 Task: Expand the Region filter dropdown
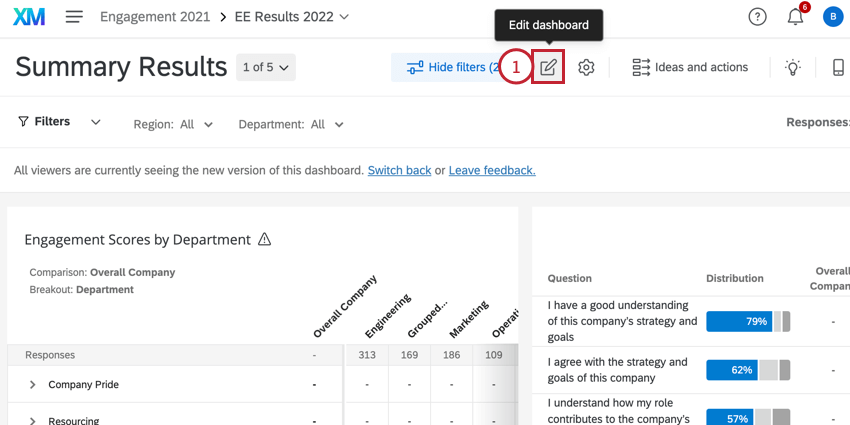click(x=174, y=125)
